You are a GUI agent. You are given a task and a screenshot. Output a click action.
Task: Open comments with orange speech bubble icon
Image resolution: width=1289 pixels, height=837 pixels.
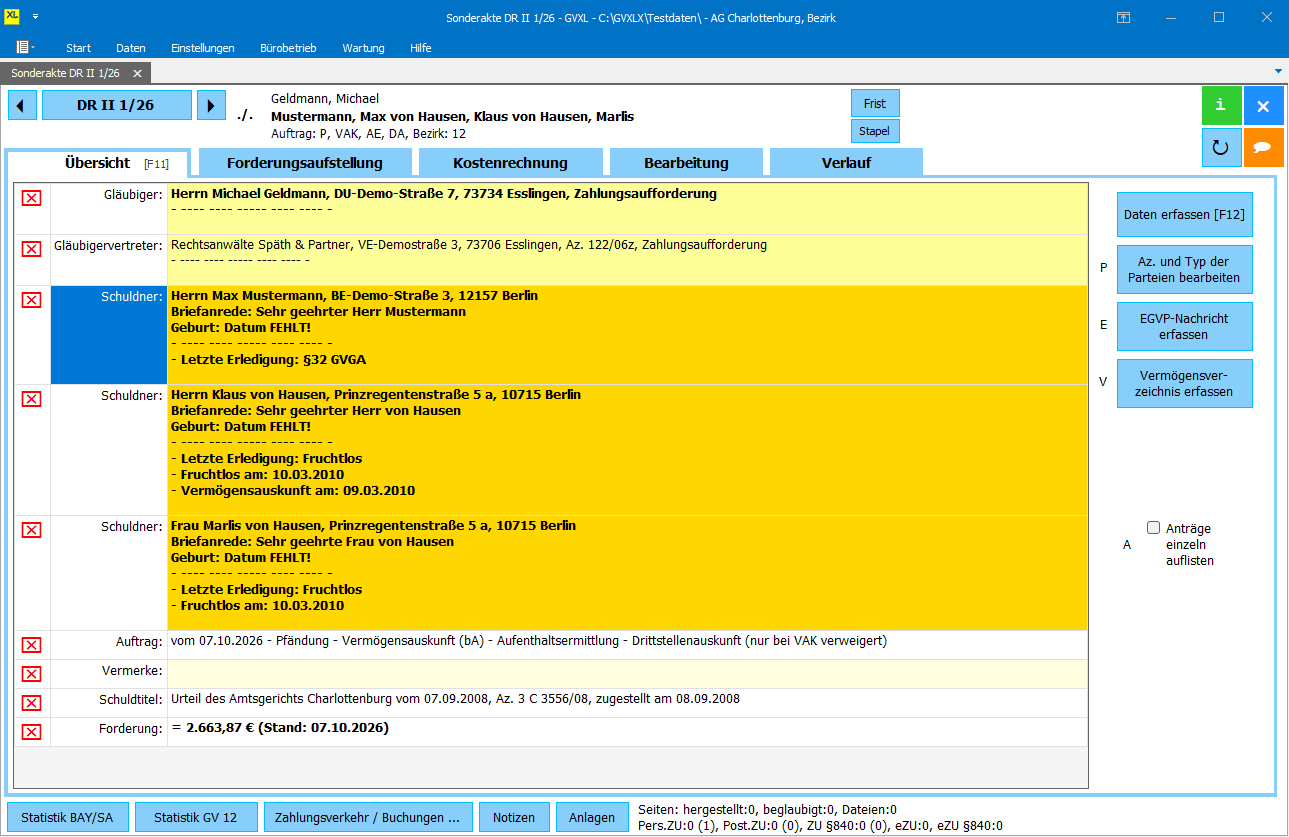click(1264, 148)
